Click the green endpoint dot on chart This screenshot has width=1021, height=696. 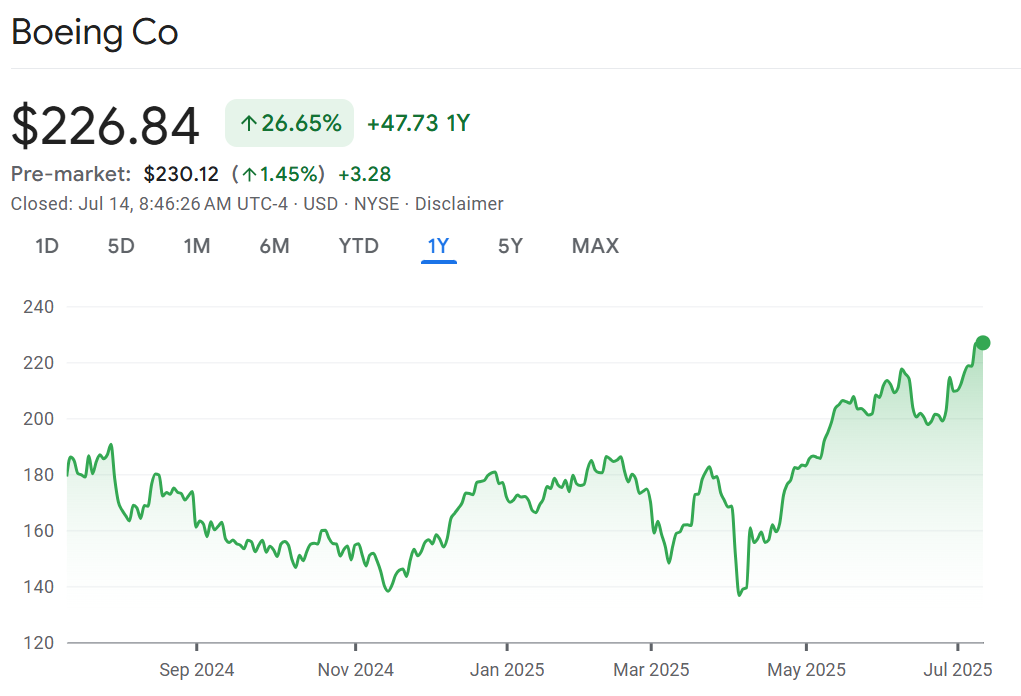coord(983,342)
